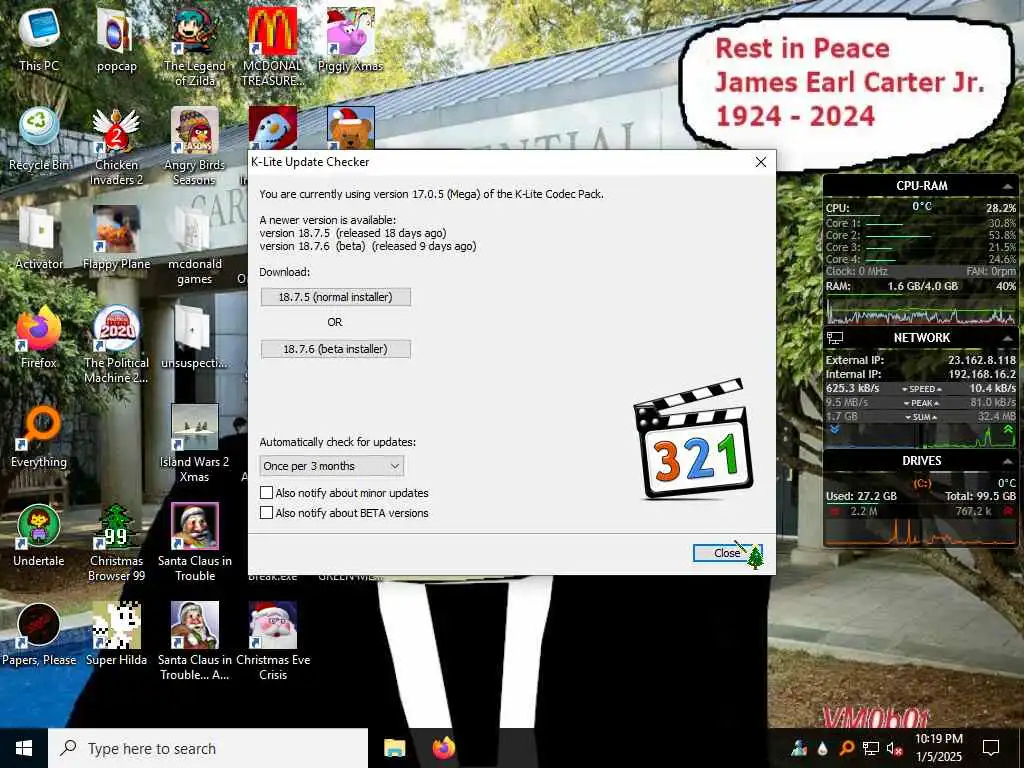This screenshot has height=768, width=1024.
Task: Launch Santa Claus in Trouble shortcut
Action: 195,543
